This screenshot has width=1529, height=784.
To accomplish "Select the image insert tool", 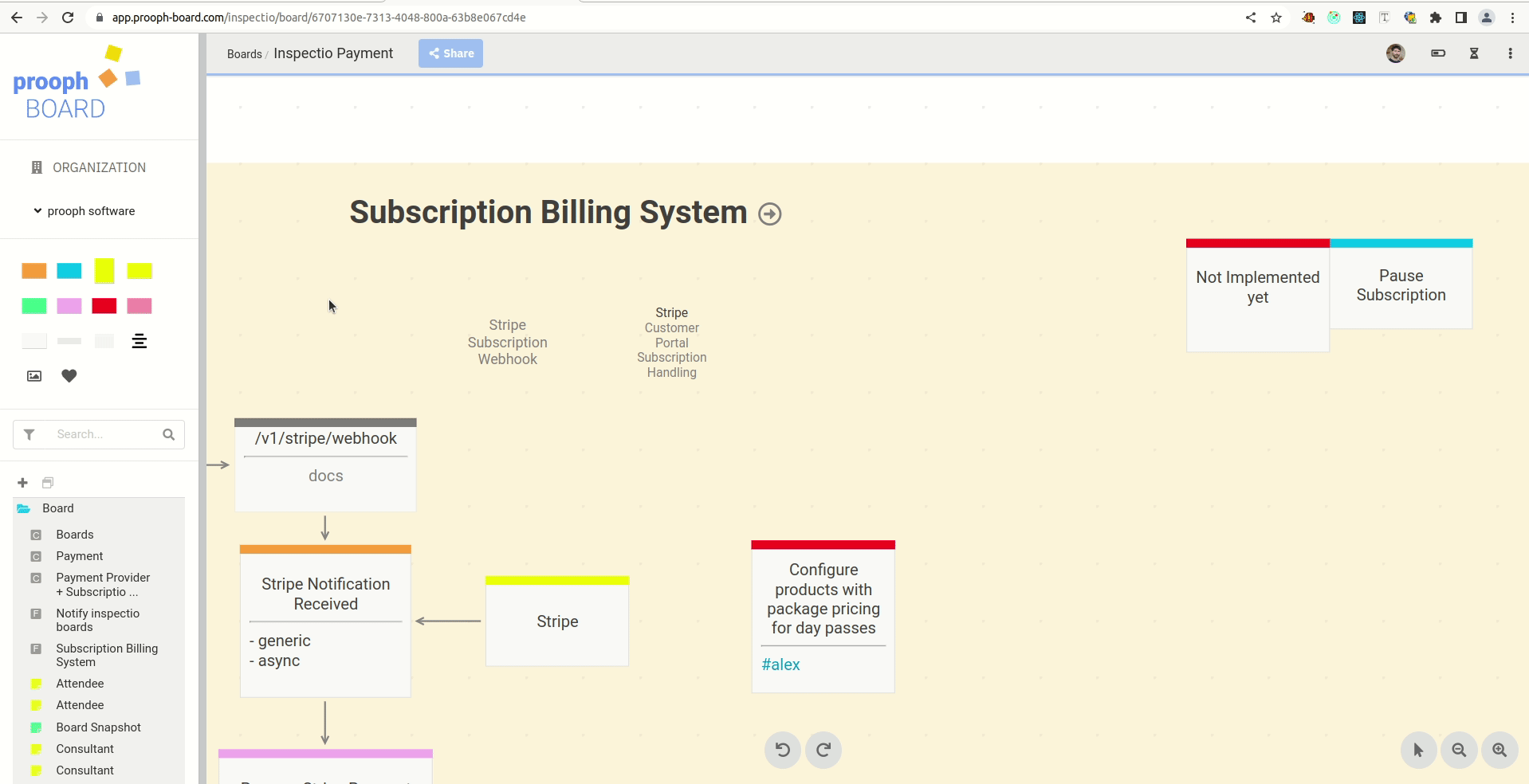I will pyautogui.click(x=34, y=376).
